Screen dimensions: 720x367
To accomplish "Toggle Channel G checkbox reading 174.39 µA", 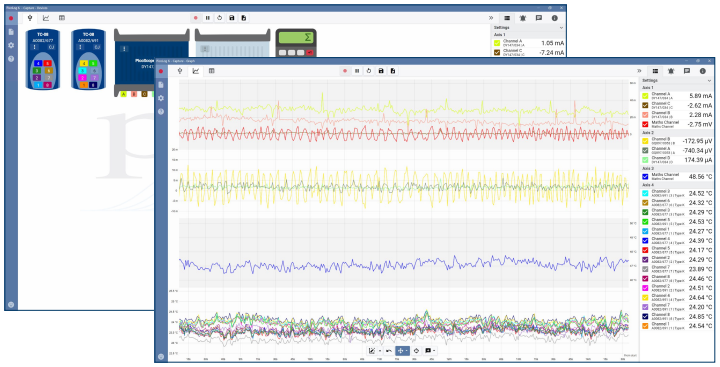I will coord(645,160).
